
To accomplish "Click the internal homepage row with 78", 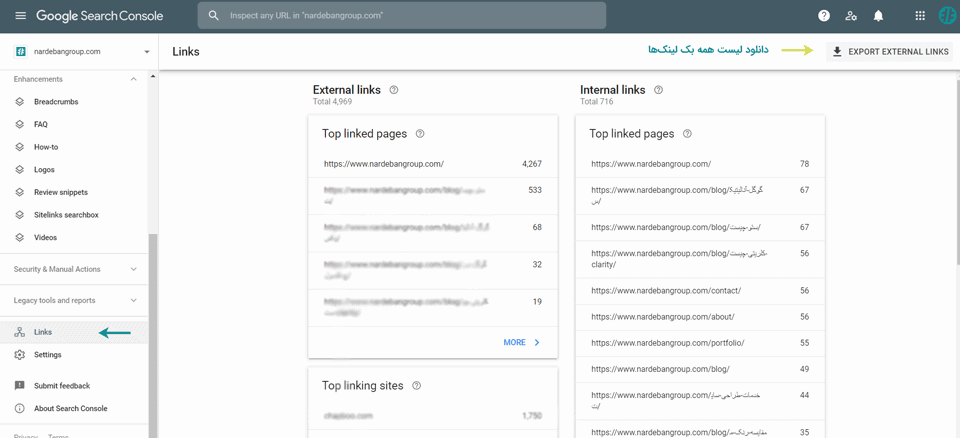I will [700, 164].
